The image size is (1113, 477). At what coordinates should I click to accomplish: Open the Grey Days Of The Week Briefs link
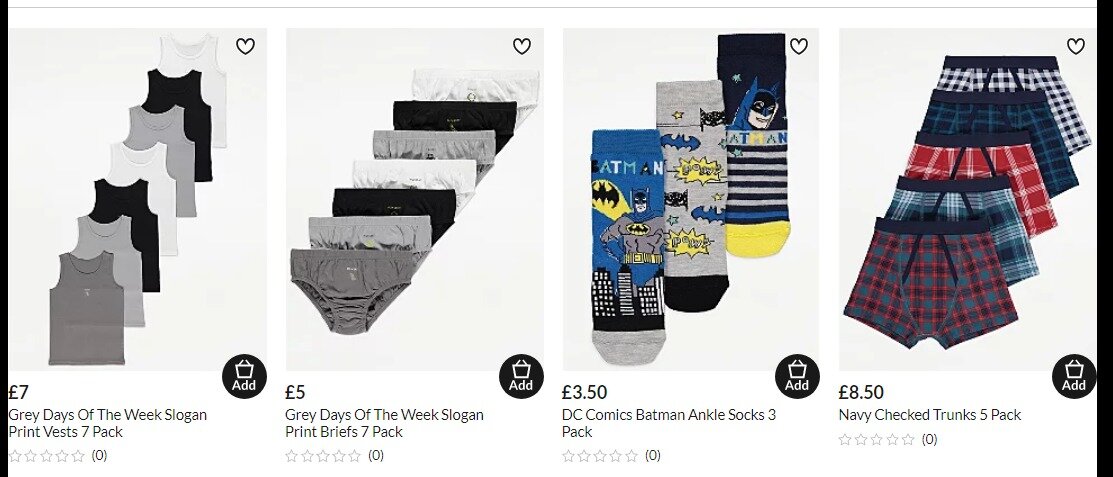click(384, 423)
